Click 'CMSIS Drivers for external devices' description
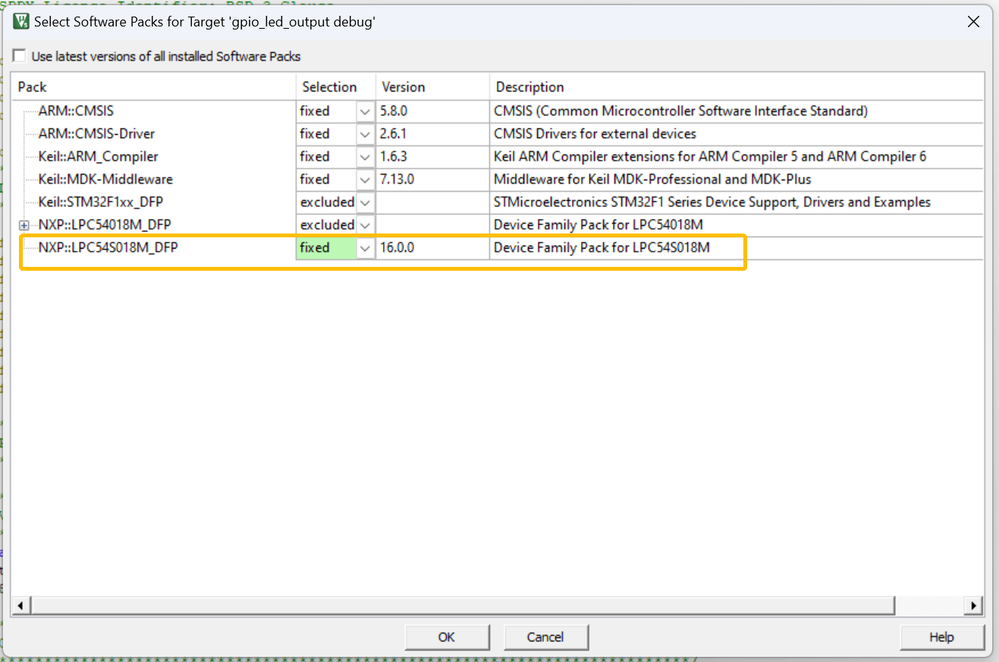This screenshot has height=662, width=999. [x=594, y=134]
